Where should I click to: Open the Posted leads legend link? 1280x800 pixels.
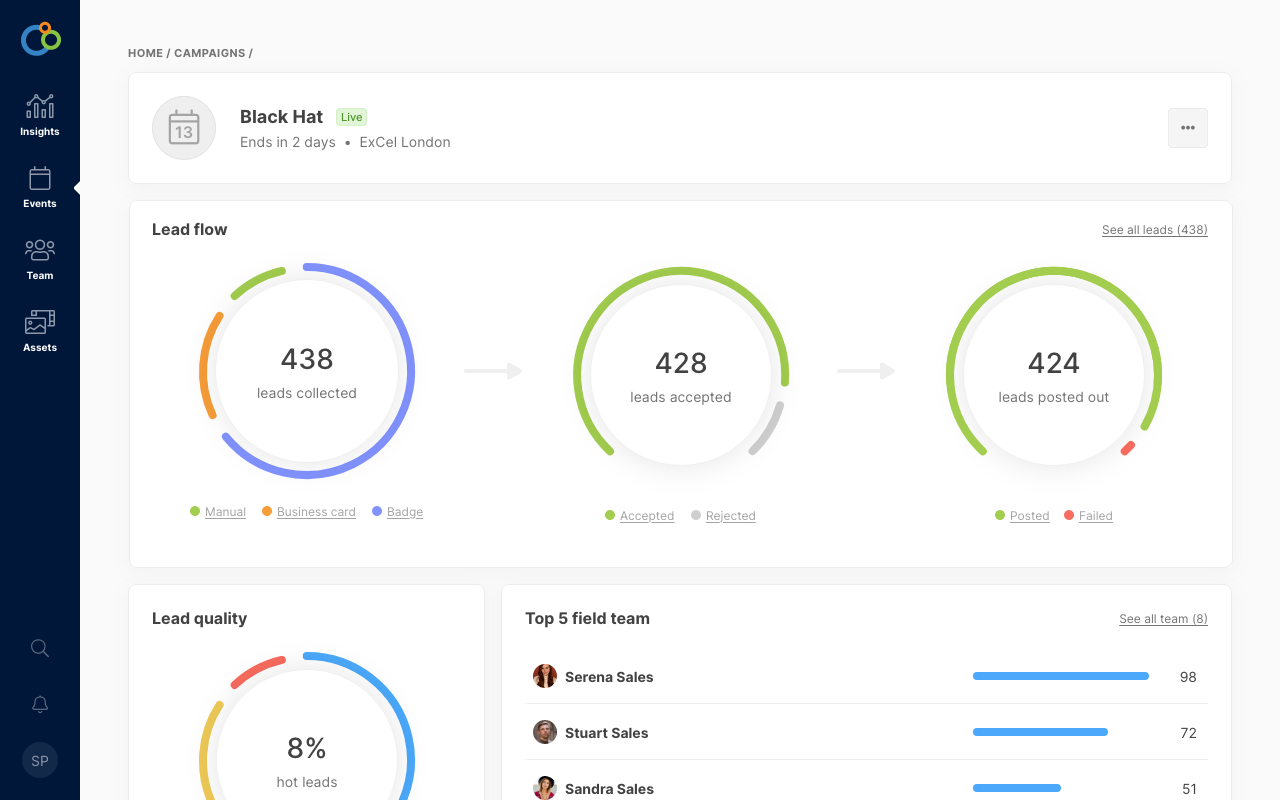click(x=1030, y=516)
